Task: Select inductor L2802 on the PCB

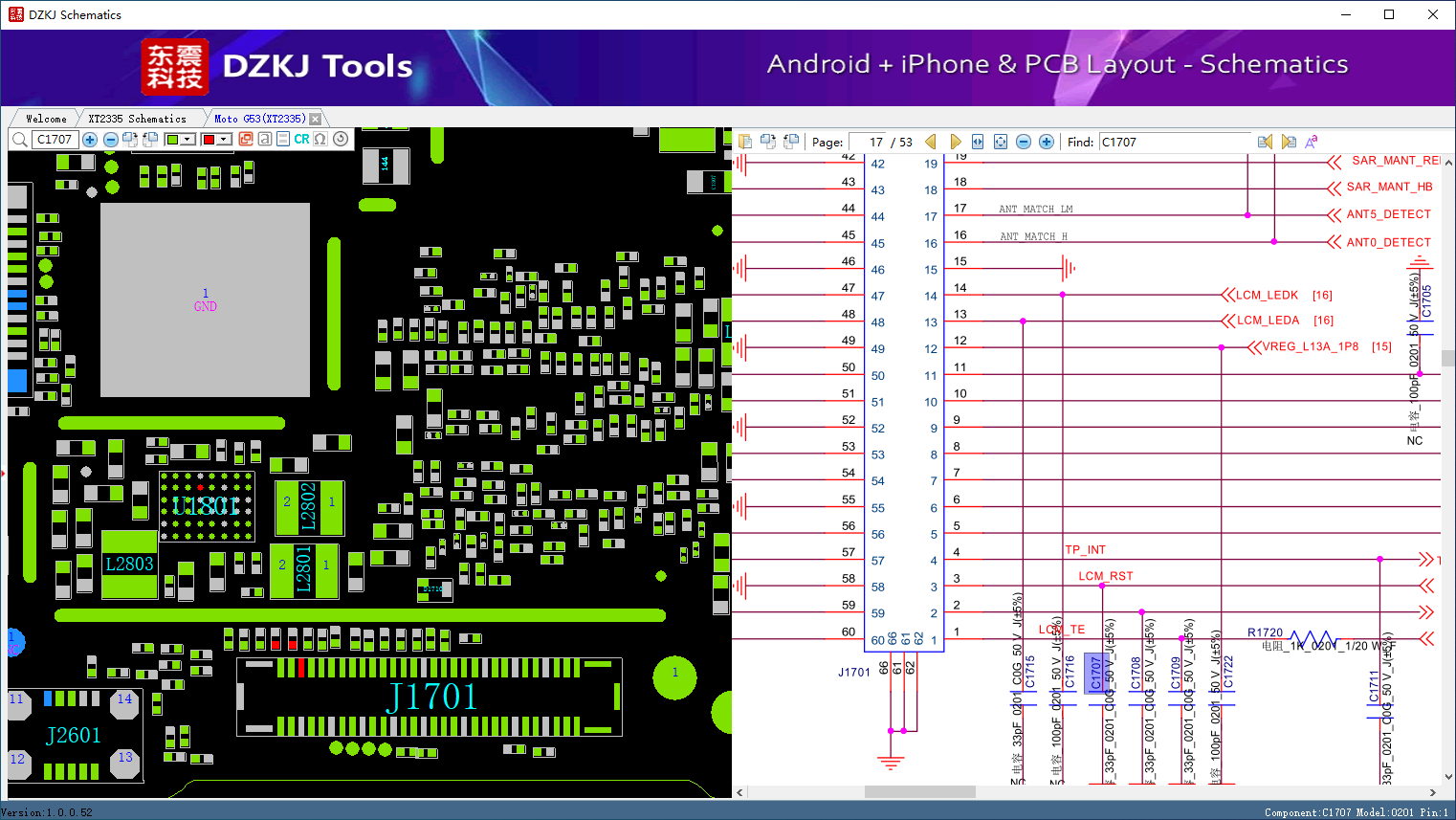Action: coord(308,507)
